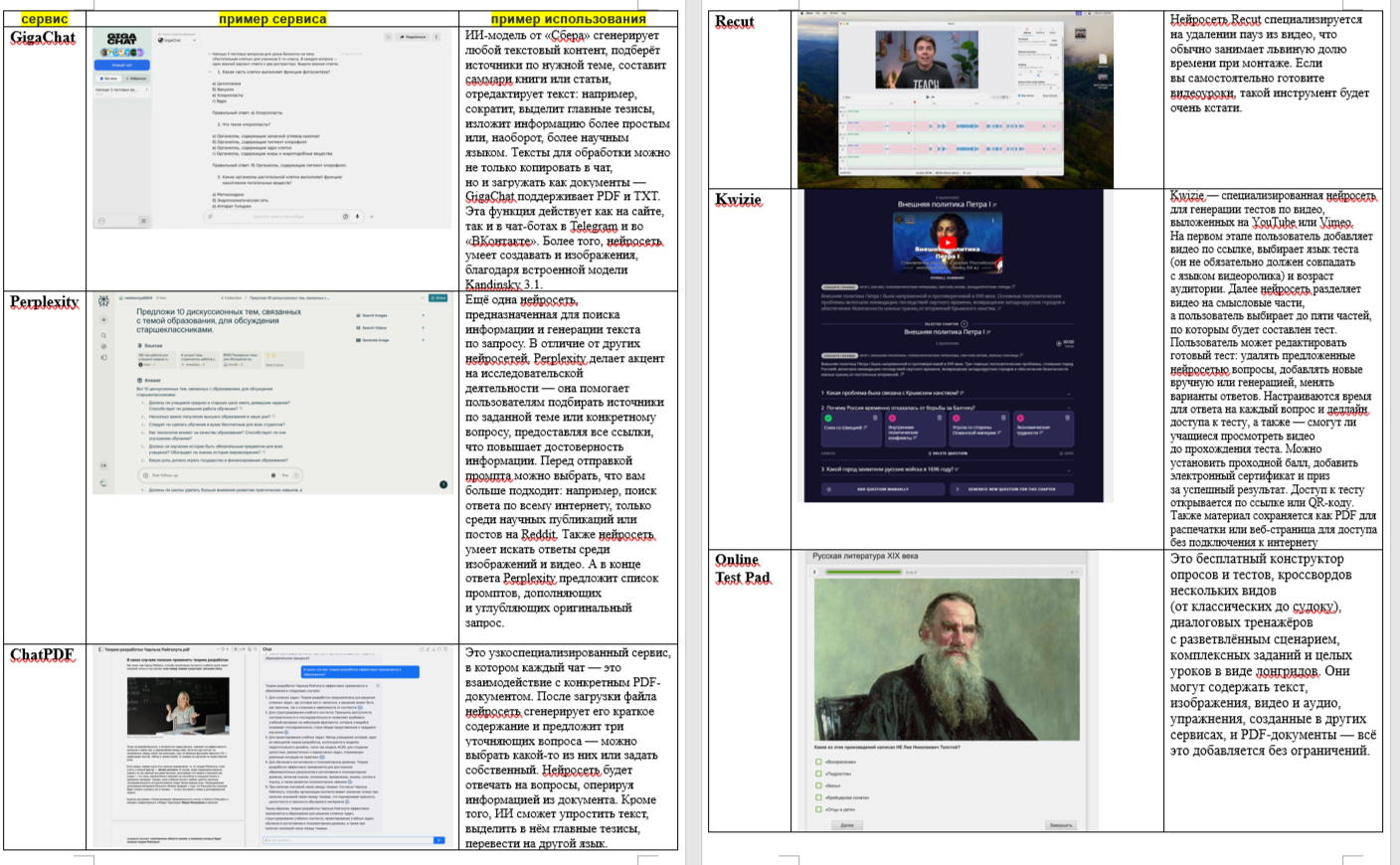Expand third Kwizie question about 1696 year
The image size is (1400, 865).
click(1069, 469)
